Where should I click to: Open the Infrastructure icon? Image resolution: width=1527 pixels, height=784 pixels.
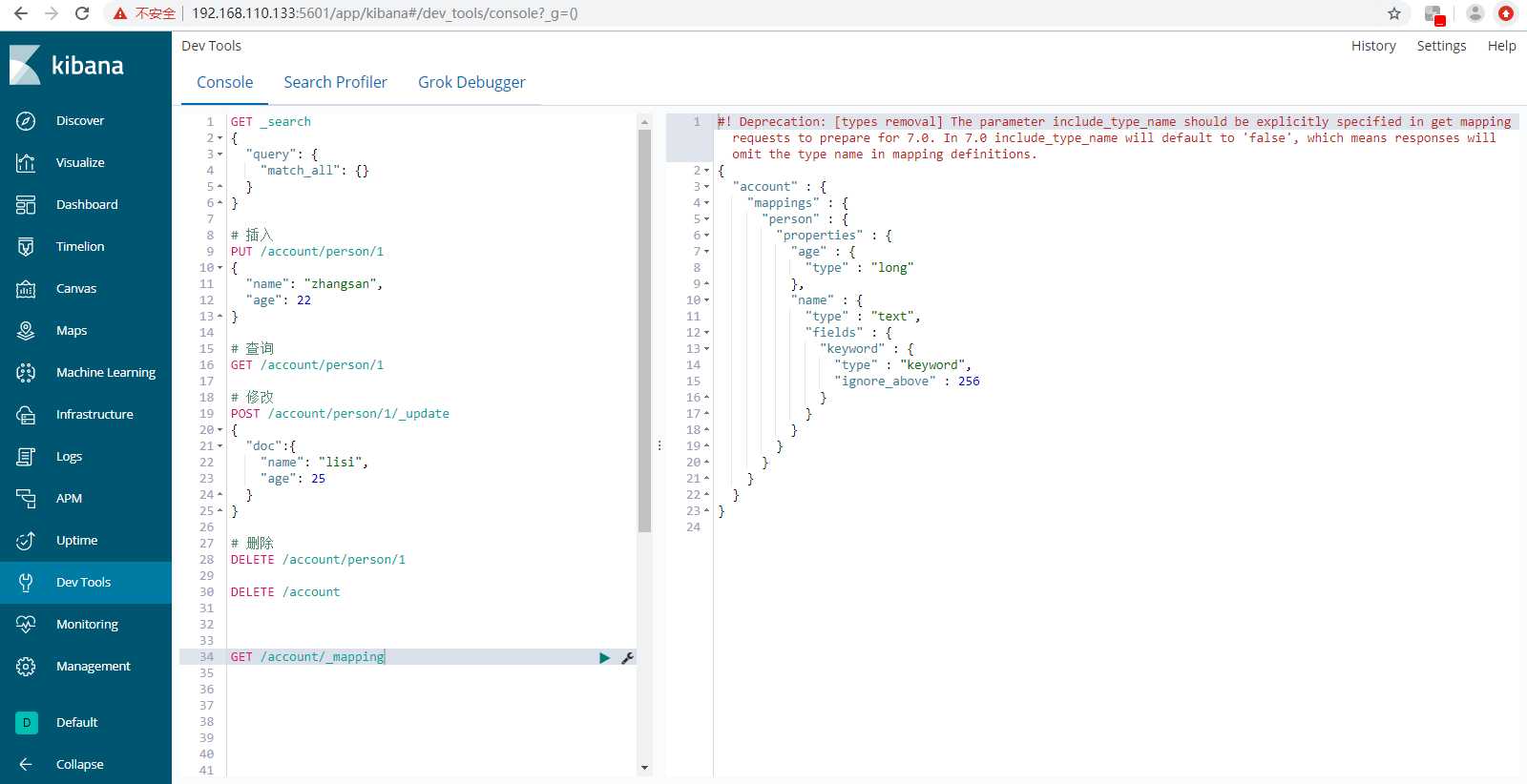pos(26,415)
